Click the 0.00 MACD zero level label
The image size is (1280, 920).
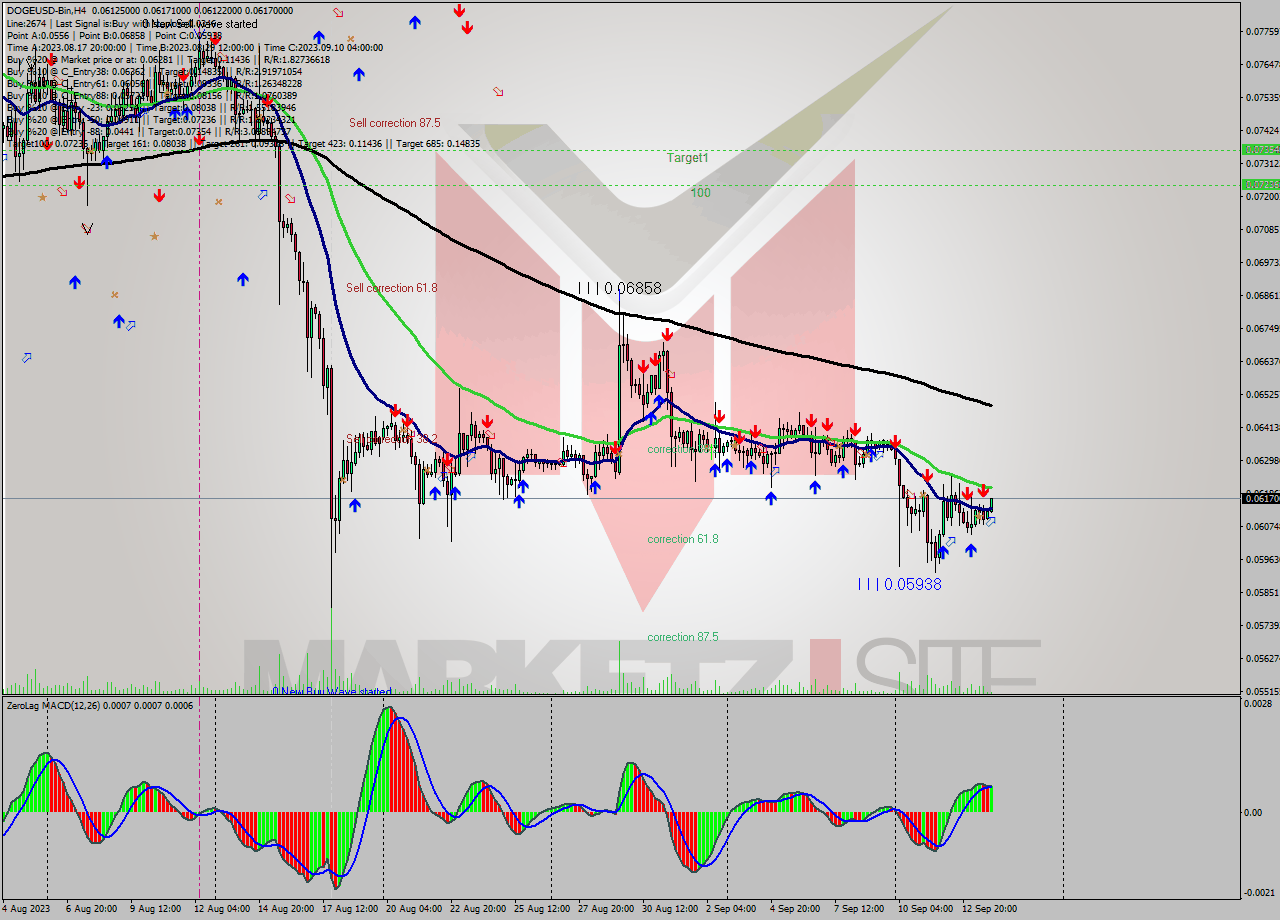(x=1255, y=812)
